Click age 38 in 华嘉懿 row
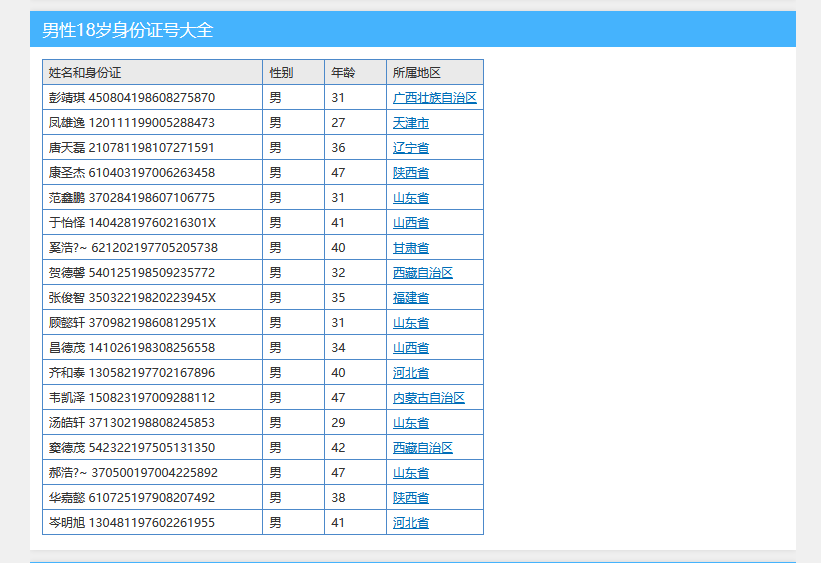This screenshot has height=563, width=821. pyautogui.click(x=355, y=498)
